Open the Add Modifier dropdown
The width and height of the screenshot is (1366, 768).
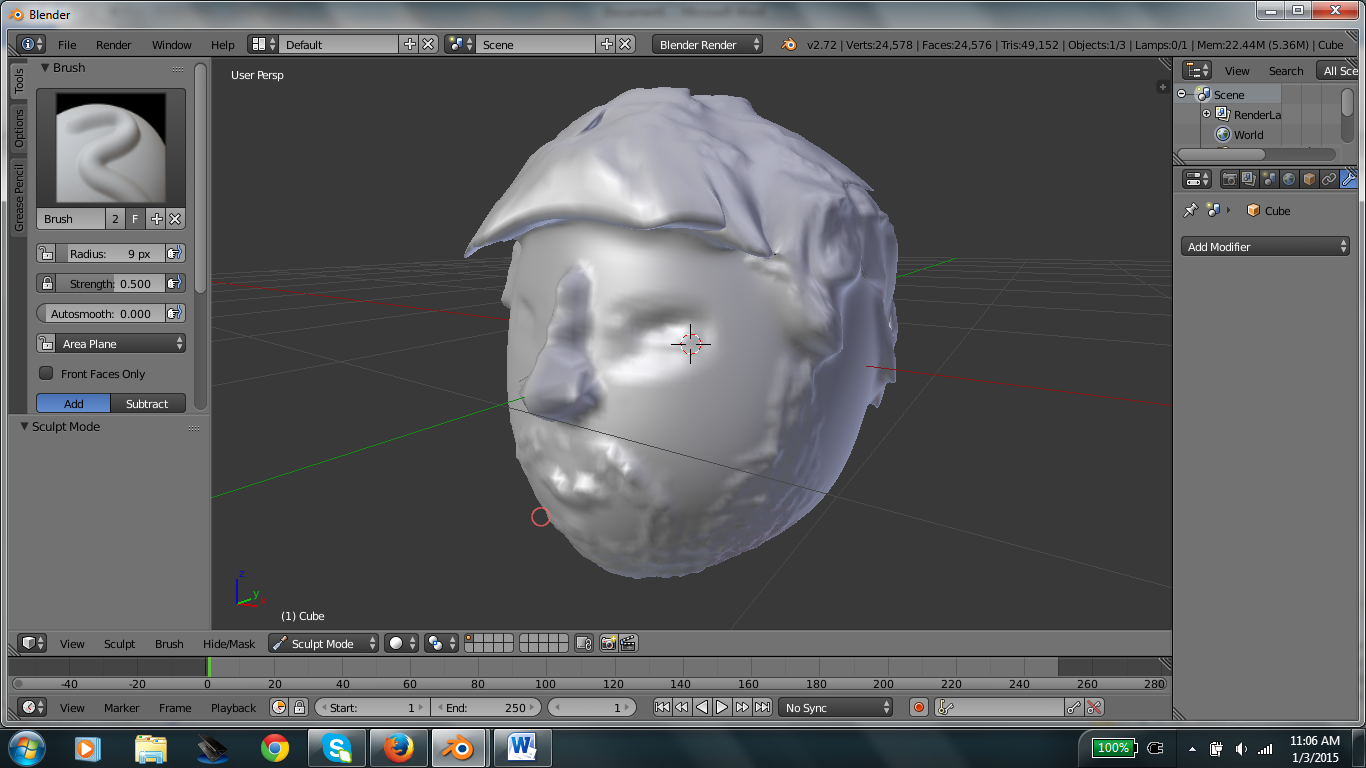point(1266,247)
